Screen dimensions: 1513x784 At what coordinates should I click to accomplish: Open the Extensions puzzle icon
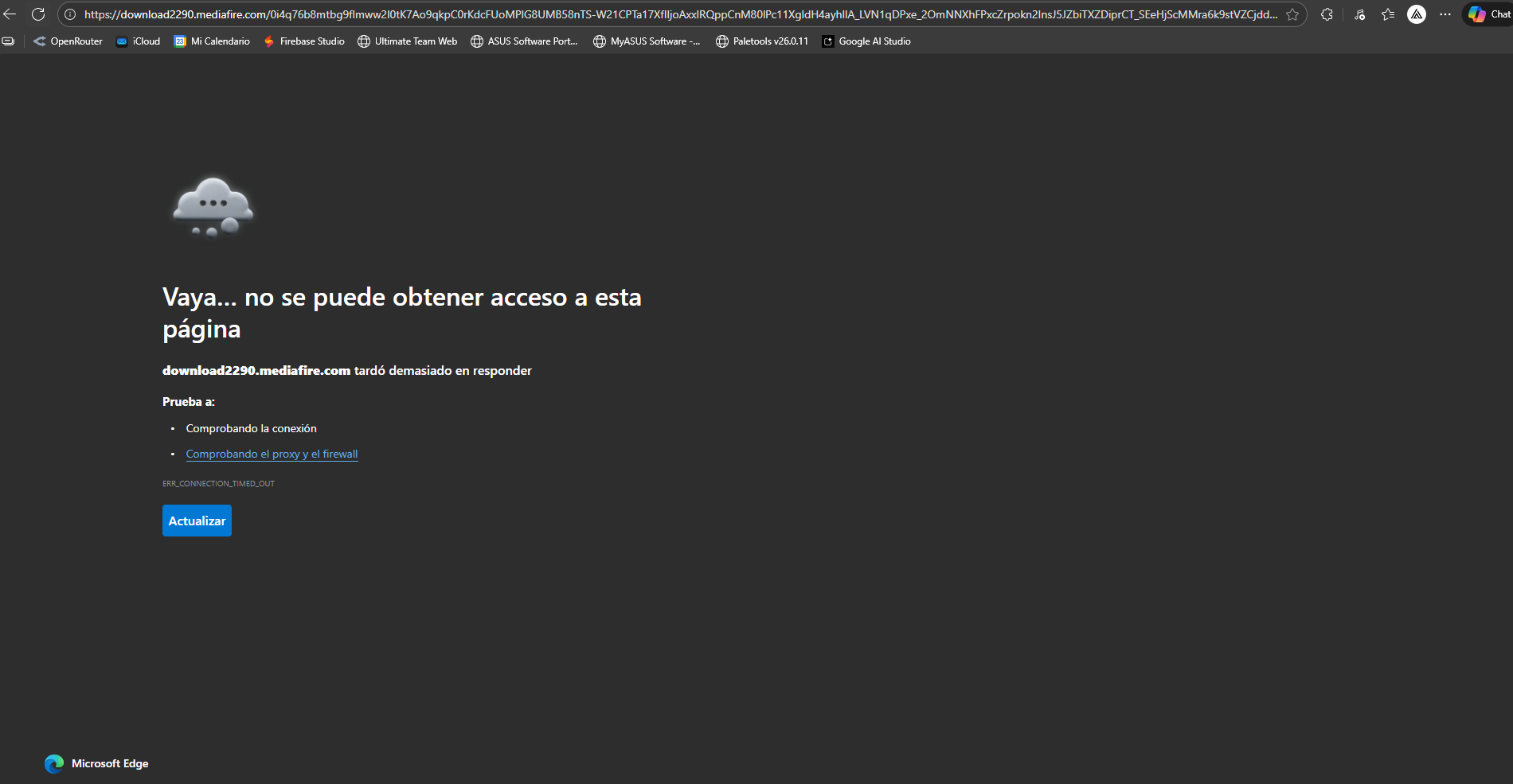click(1327, 14)
